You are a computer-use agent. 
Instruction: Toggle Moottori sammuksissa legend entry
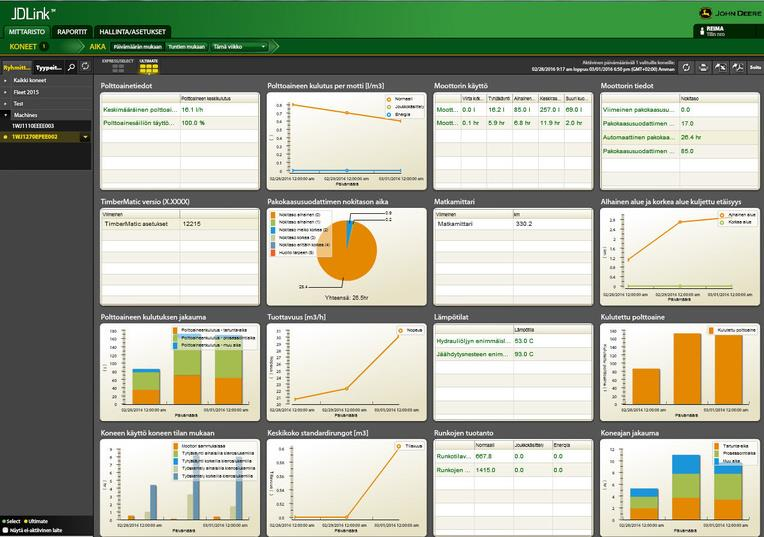click(x=199, y=446)
